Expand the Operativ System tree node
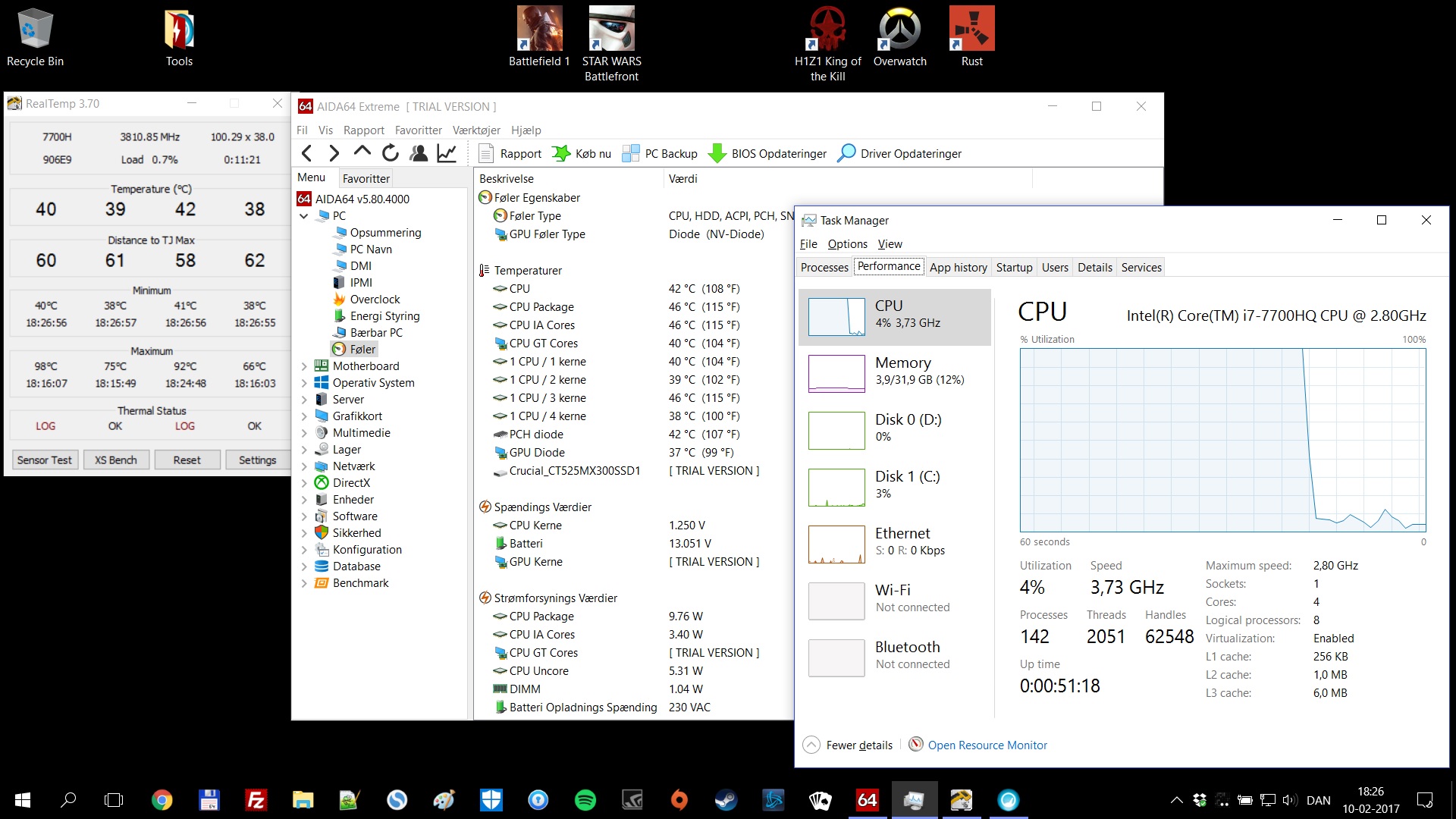 click(x=304, y=383)
